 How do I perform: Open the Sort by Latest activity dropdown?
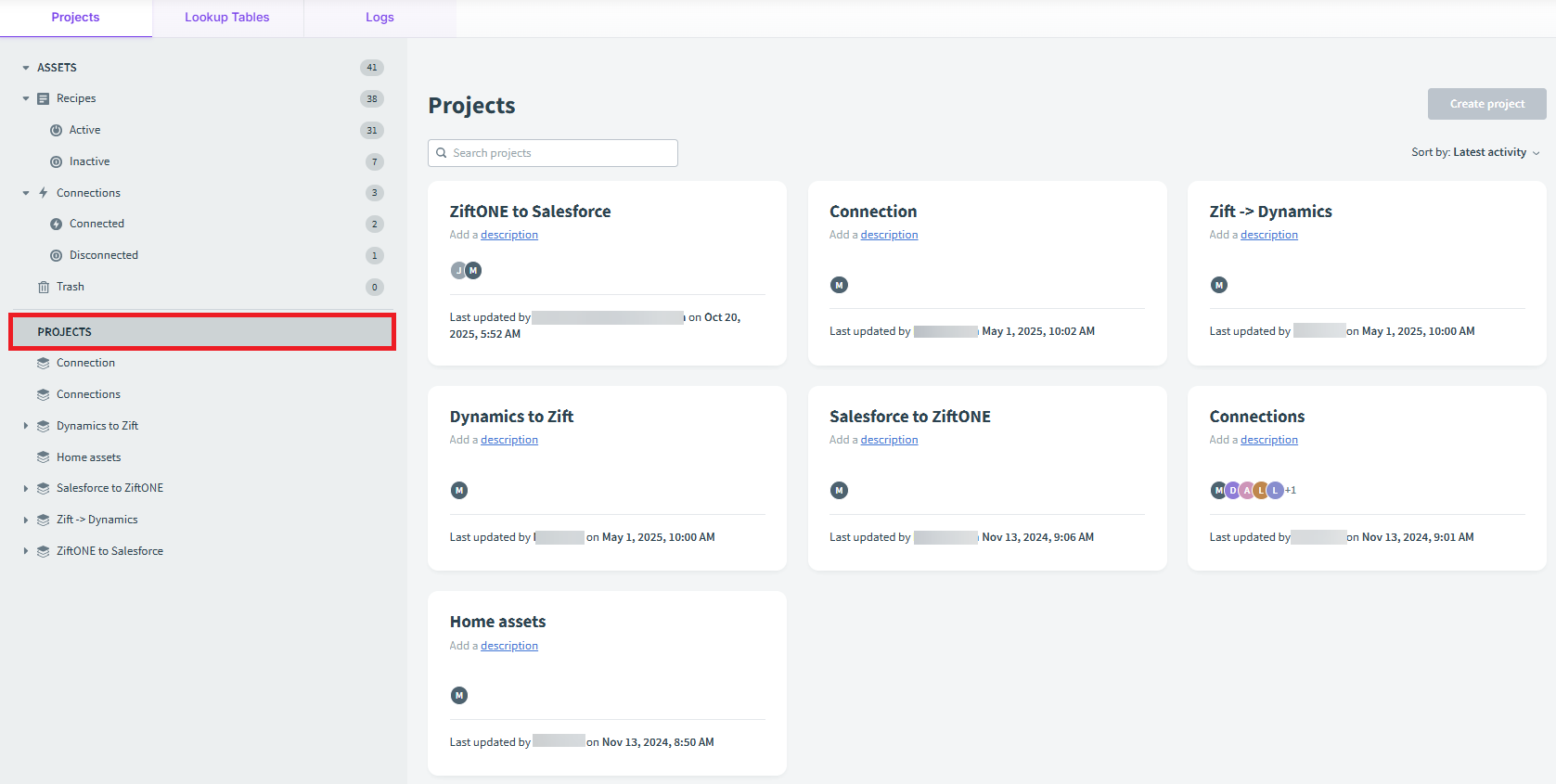pos(1475,152)
